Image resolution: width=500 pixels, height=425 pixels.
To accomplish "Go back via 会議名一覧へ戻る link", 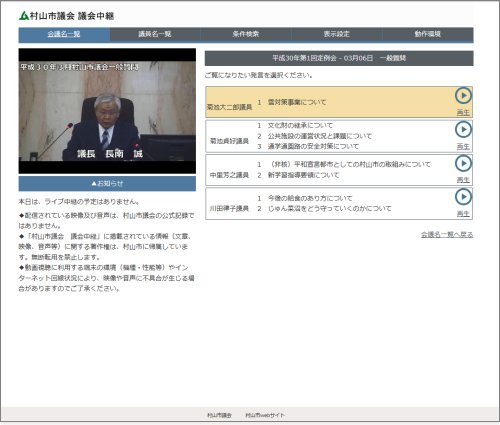I will pos(447,235).
